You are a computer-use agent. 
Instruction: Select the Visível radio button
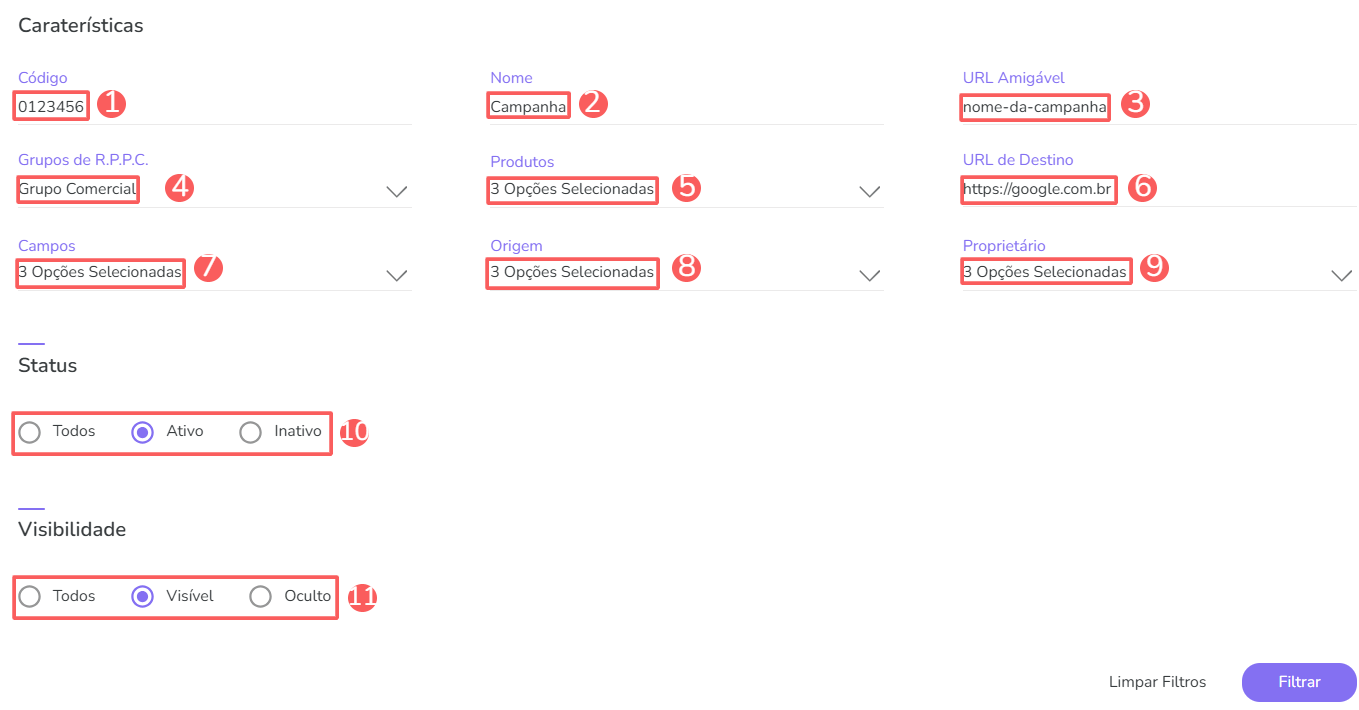click(143, 597)
